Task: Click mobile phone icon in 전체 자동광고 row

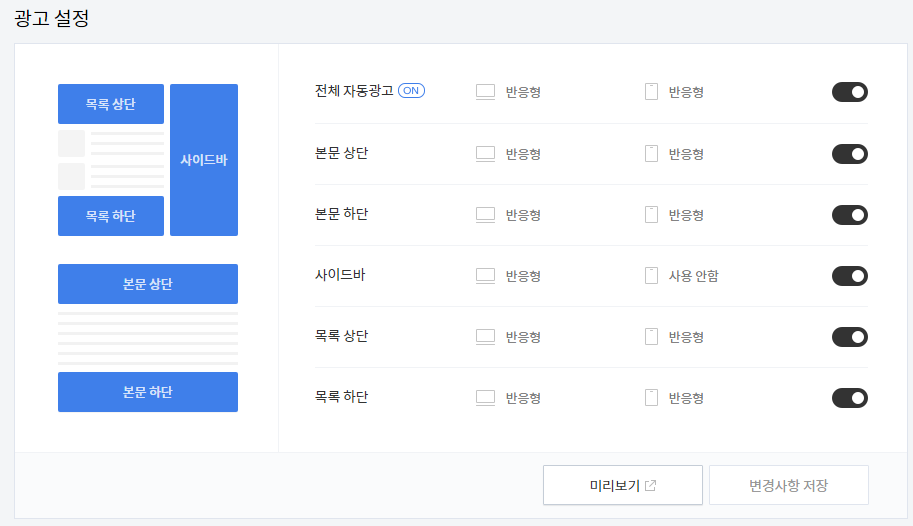Action: (652, 92)
